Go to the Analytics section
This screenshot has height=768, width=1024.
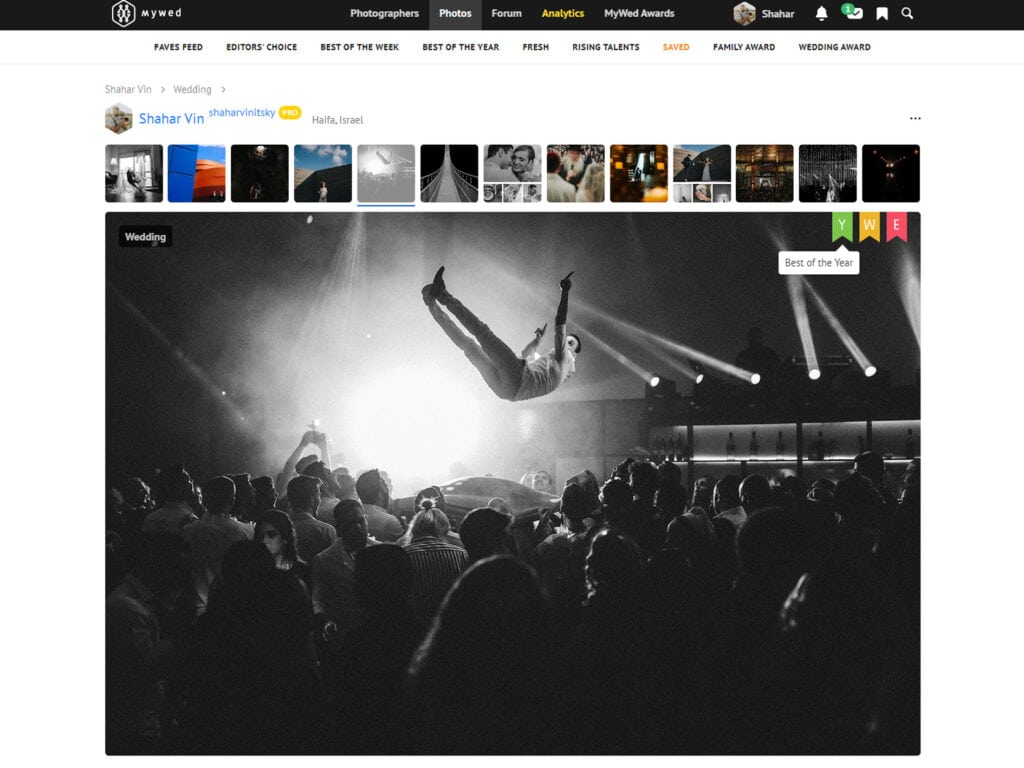point(562,14)
